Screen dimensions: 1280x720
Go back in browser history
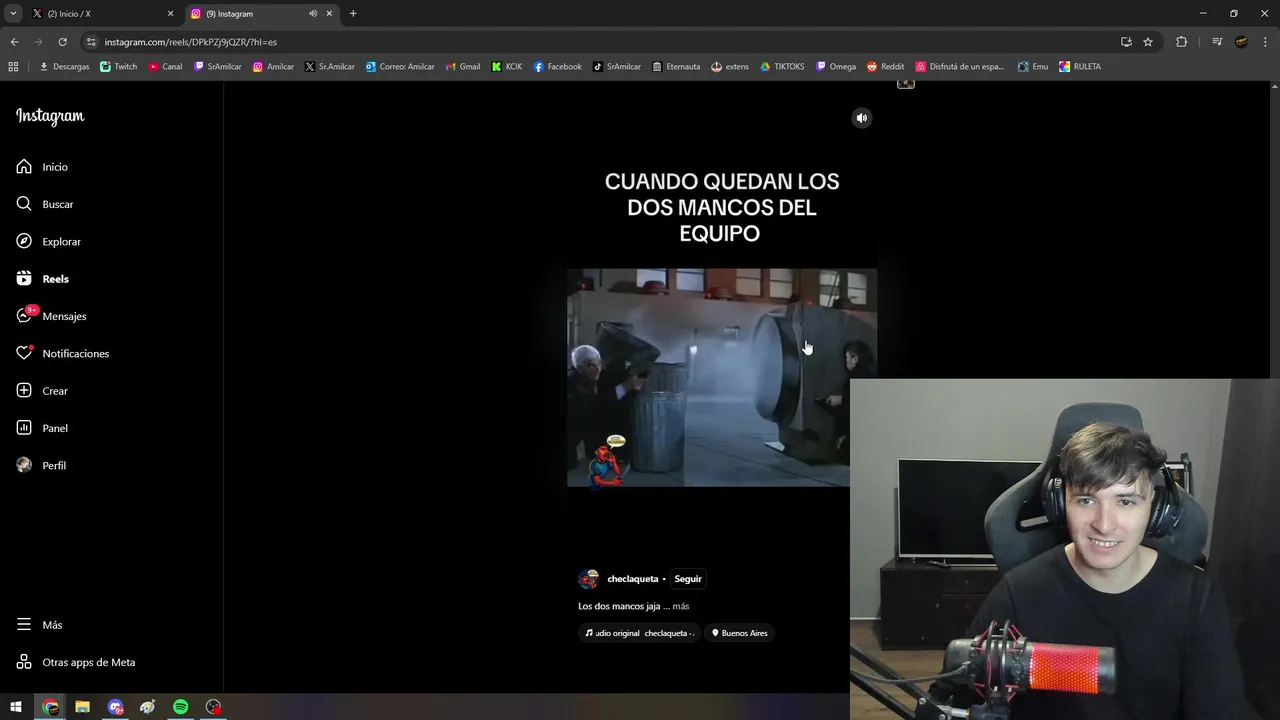point(14,42)
